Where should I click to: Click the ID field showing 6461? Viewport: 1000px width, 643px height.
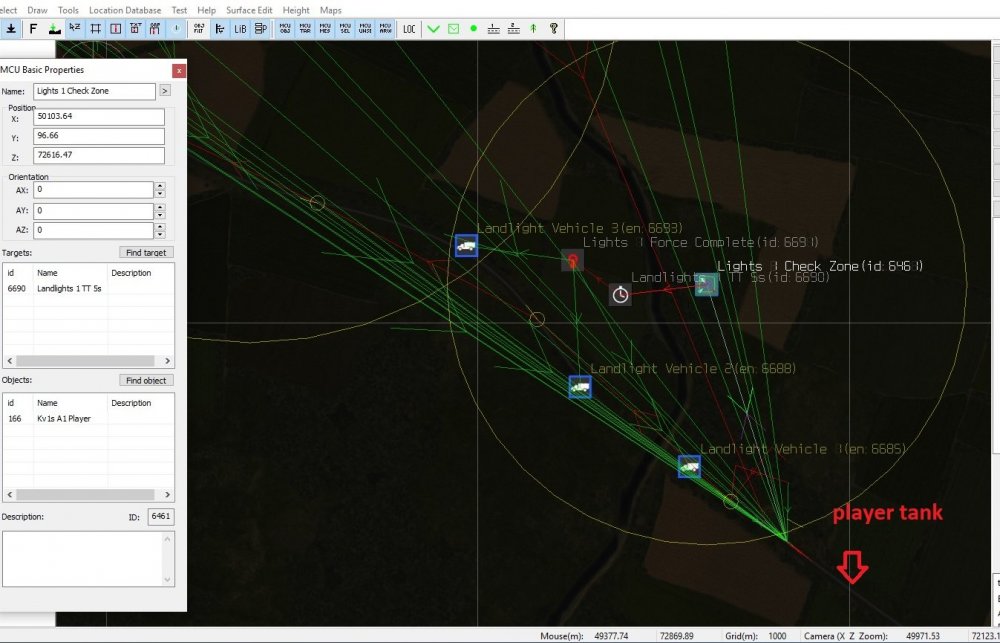(x=161, y=517)
